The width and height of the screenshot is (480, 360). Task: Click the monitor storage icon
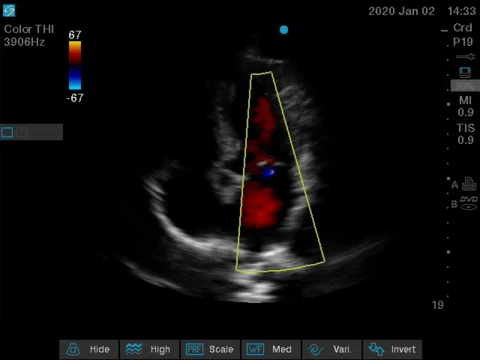465,72
